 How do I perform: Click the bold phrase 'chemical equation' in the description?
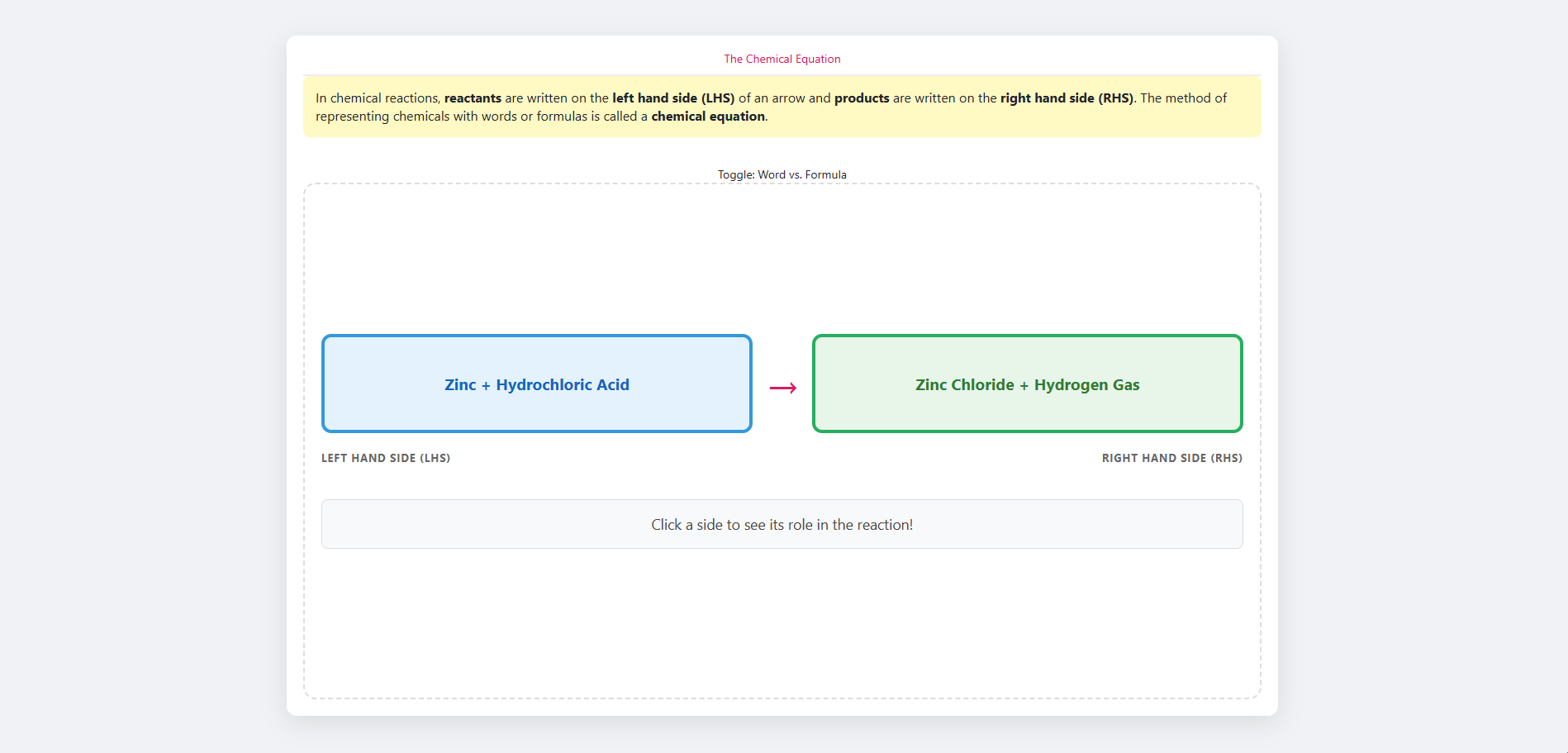click(708, 117)
